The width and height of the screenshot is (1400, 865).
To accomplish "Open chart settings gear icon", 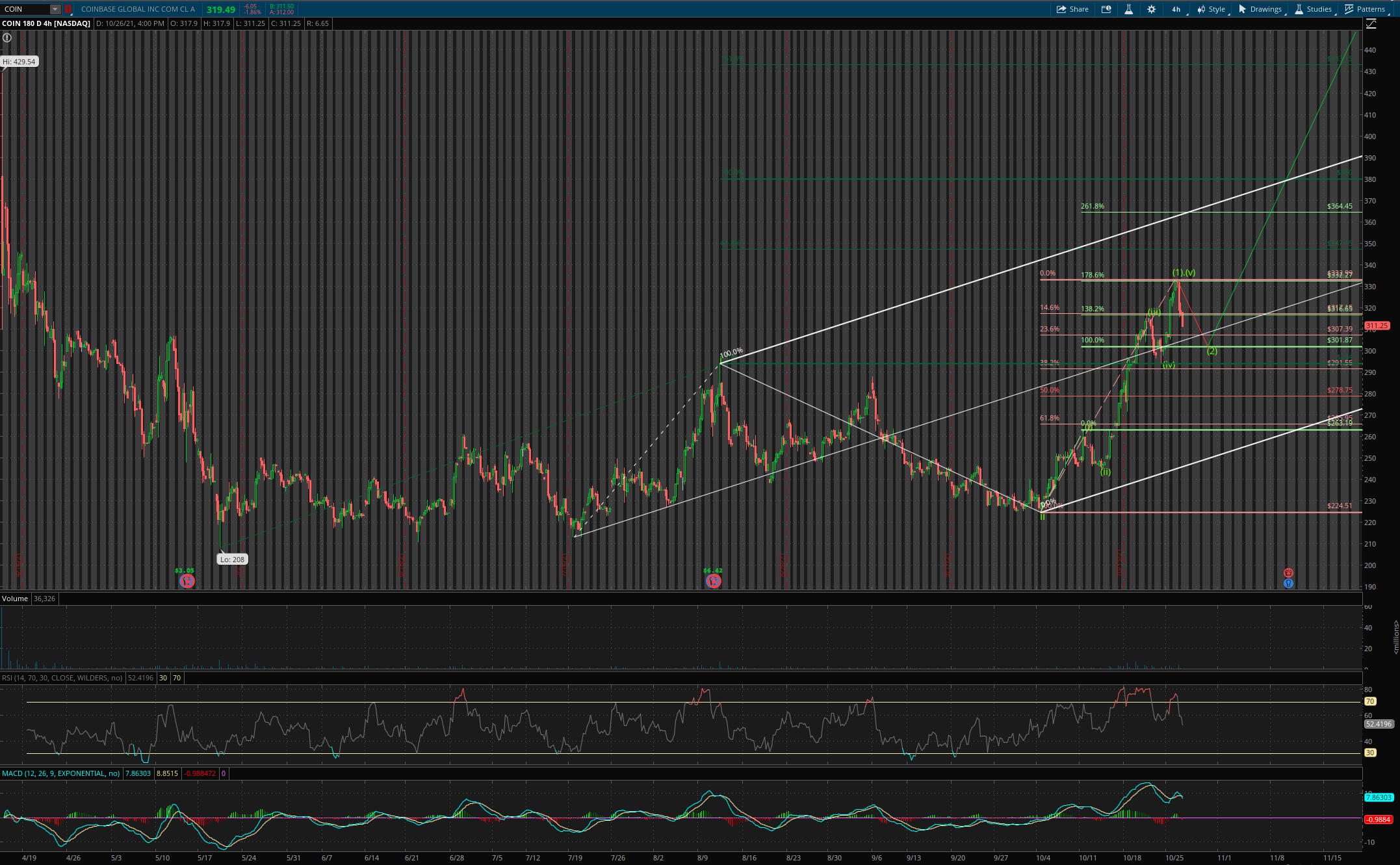I will tap(1151, 9).
